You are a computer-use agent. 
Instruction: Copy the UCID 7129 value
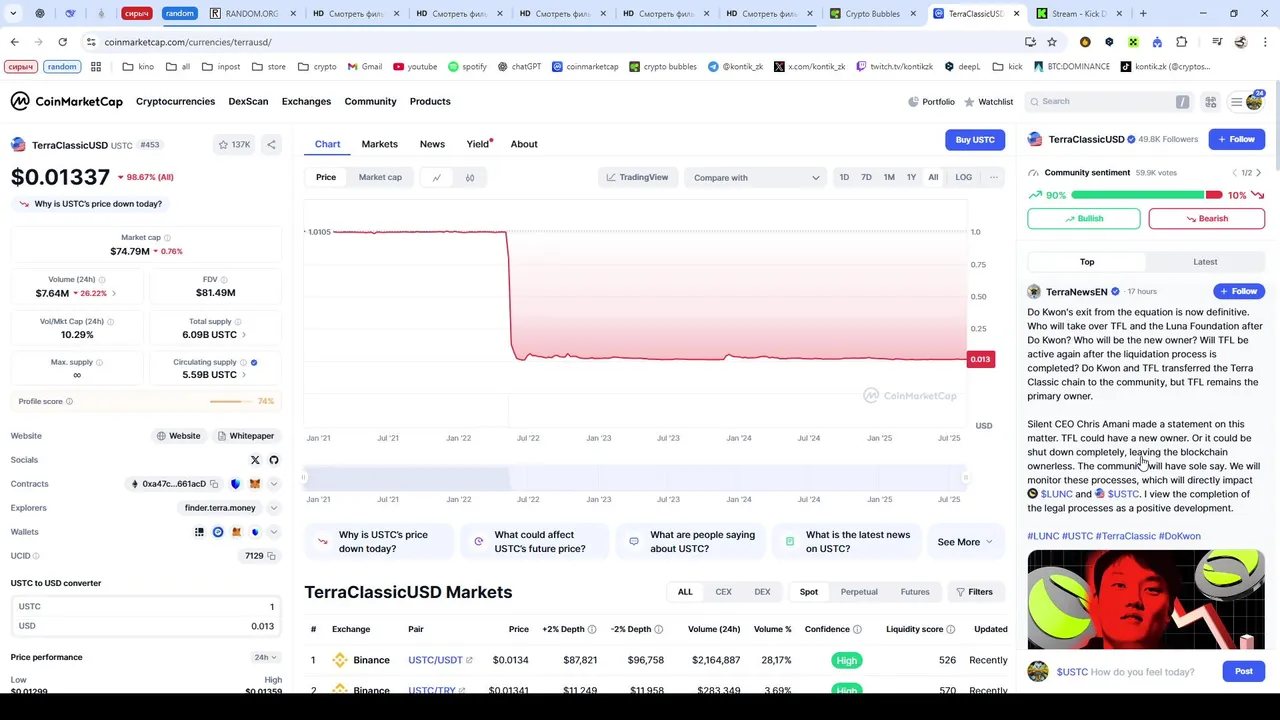[271, 556]
